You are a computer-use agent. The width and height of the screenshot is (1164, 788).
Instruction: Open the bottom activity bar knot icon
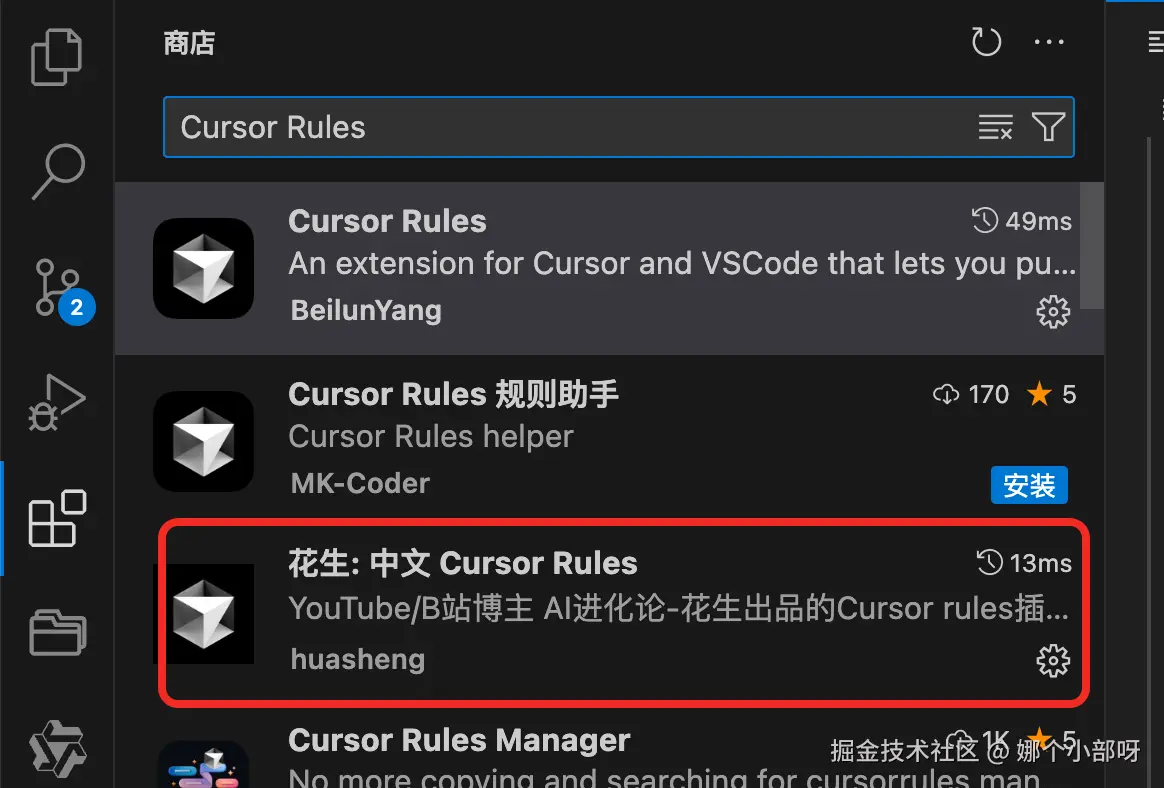(x=57, y=749)
